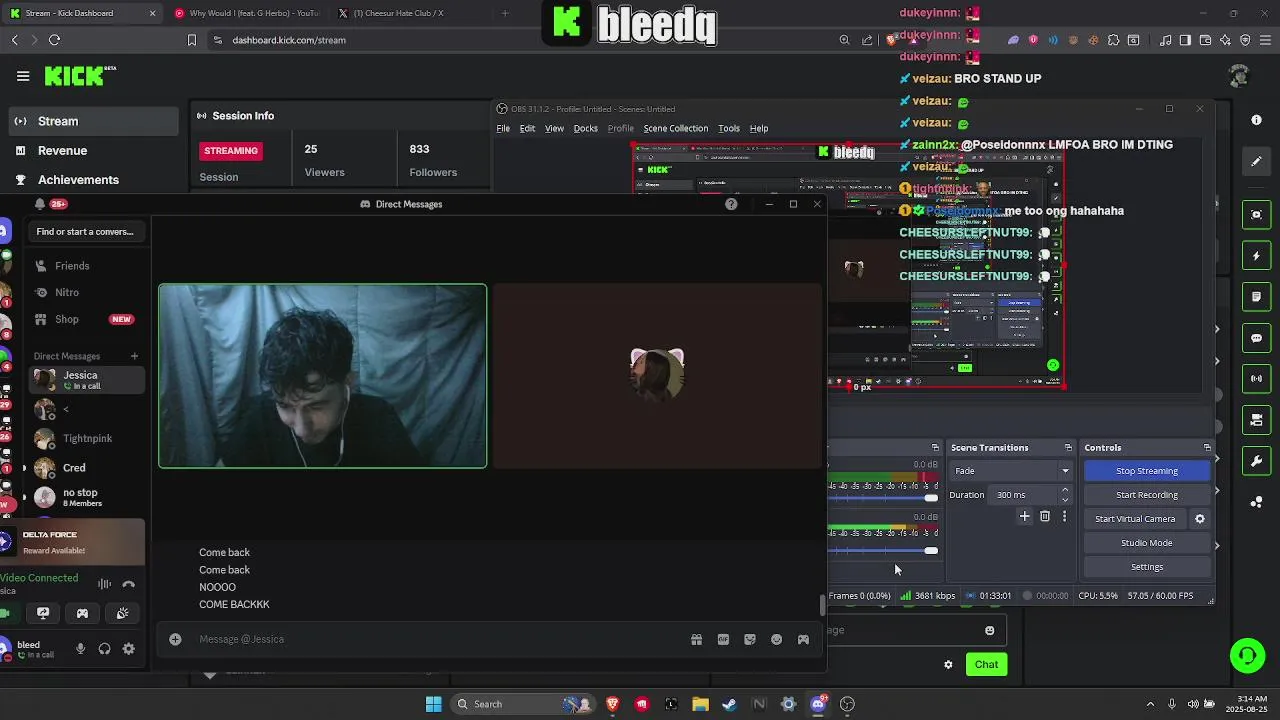
Task: Disconnect from the Discord call
Action: (x=128, y=584)
